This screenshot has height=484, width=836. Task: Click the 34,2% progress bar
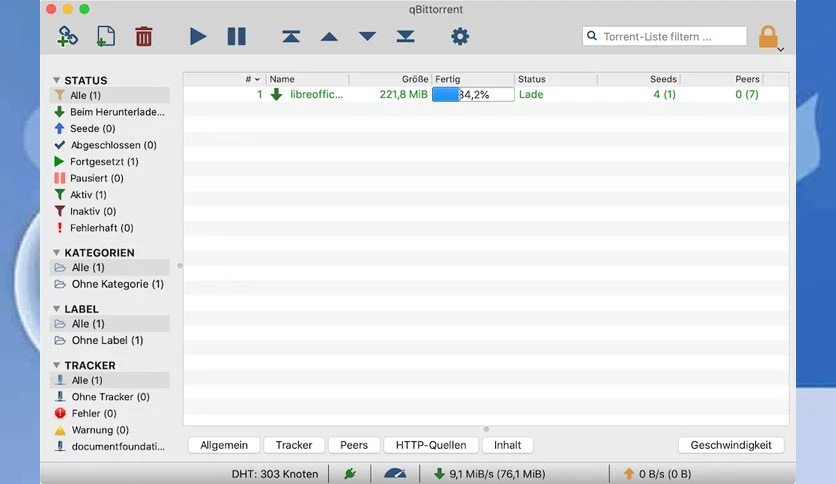tap(473, 94)
